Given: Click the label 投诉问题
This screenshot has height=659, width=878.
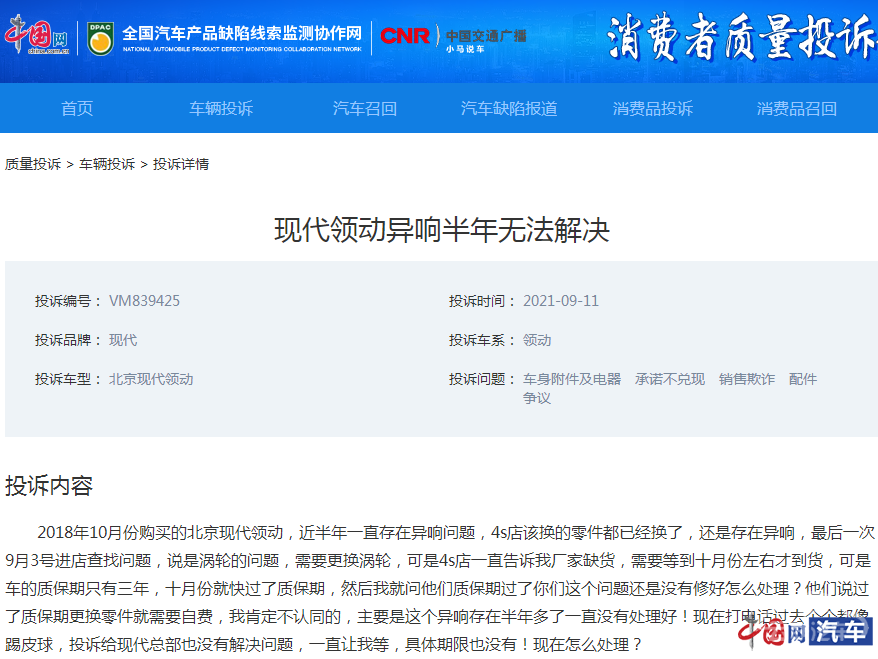Looking at the screenshot, I should tap(482, 380).
